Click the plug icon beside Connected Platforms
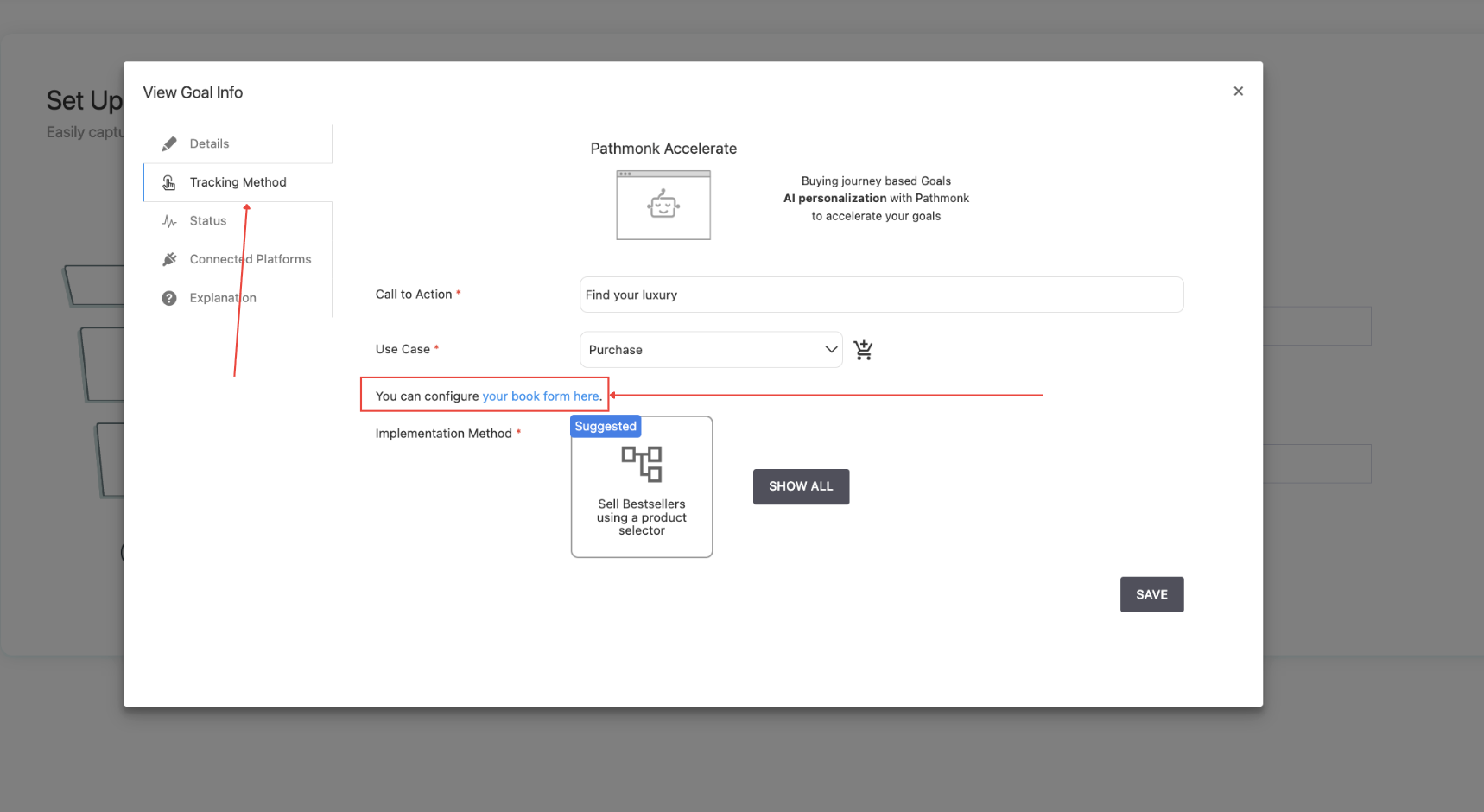The width and height of the screenshot is (1484, 812). pos(169,259)
